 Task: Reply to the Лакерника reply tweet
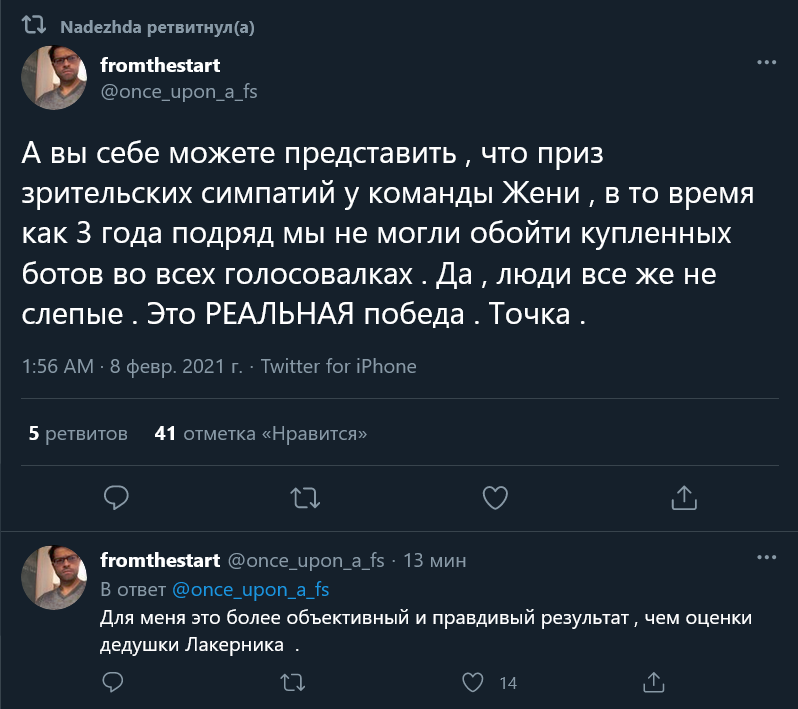pyautogui.click(x=114, y=683)
